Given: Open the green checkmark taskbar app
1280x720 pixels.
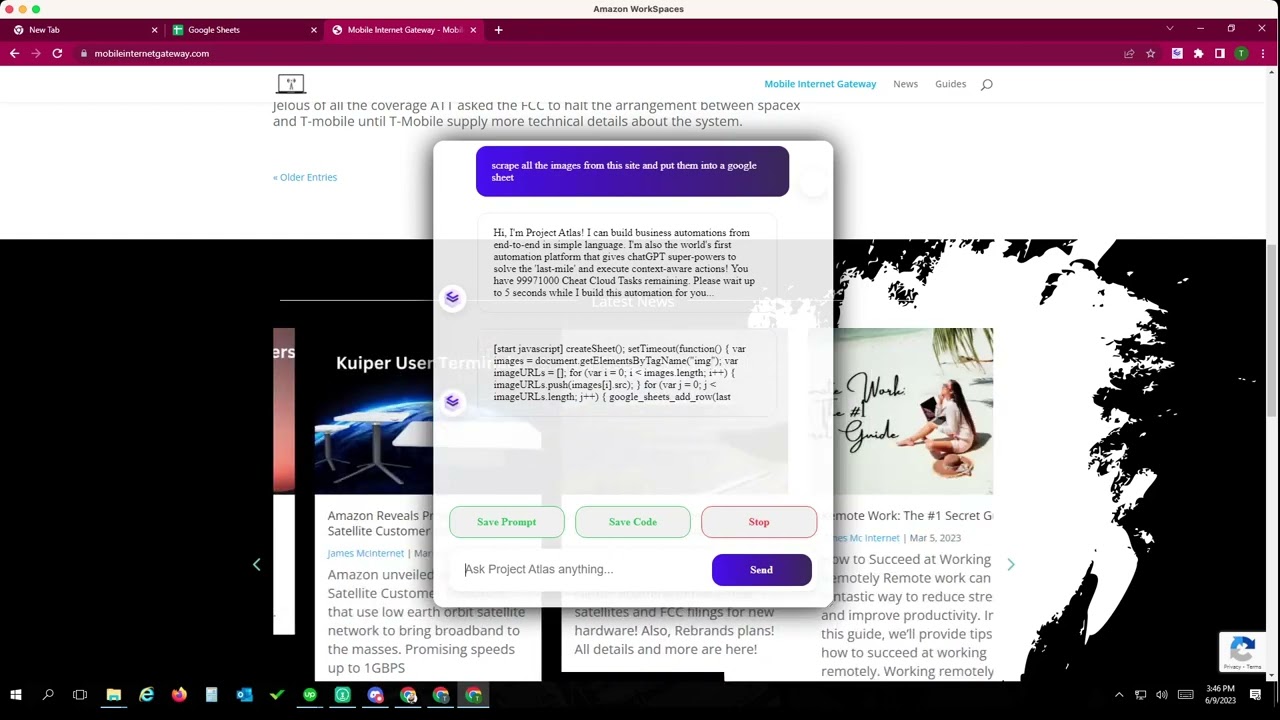Looking at the screenshot, I should click(277, 695).
